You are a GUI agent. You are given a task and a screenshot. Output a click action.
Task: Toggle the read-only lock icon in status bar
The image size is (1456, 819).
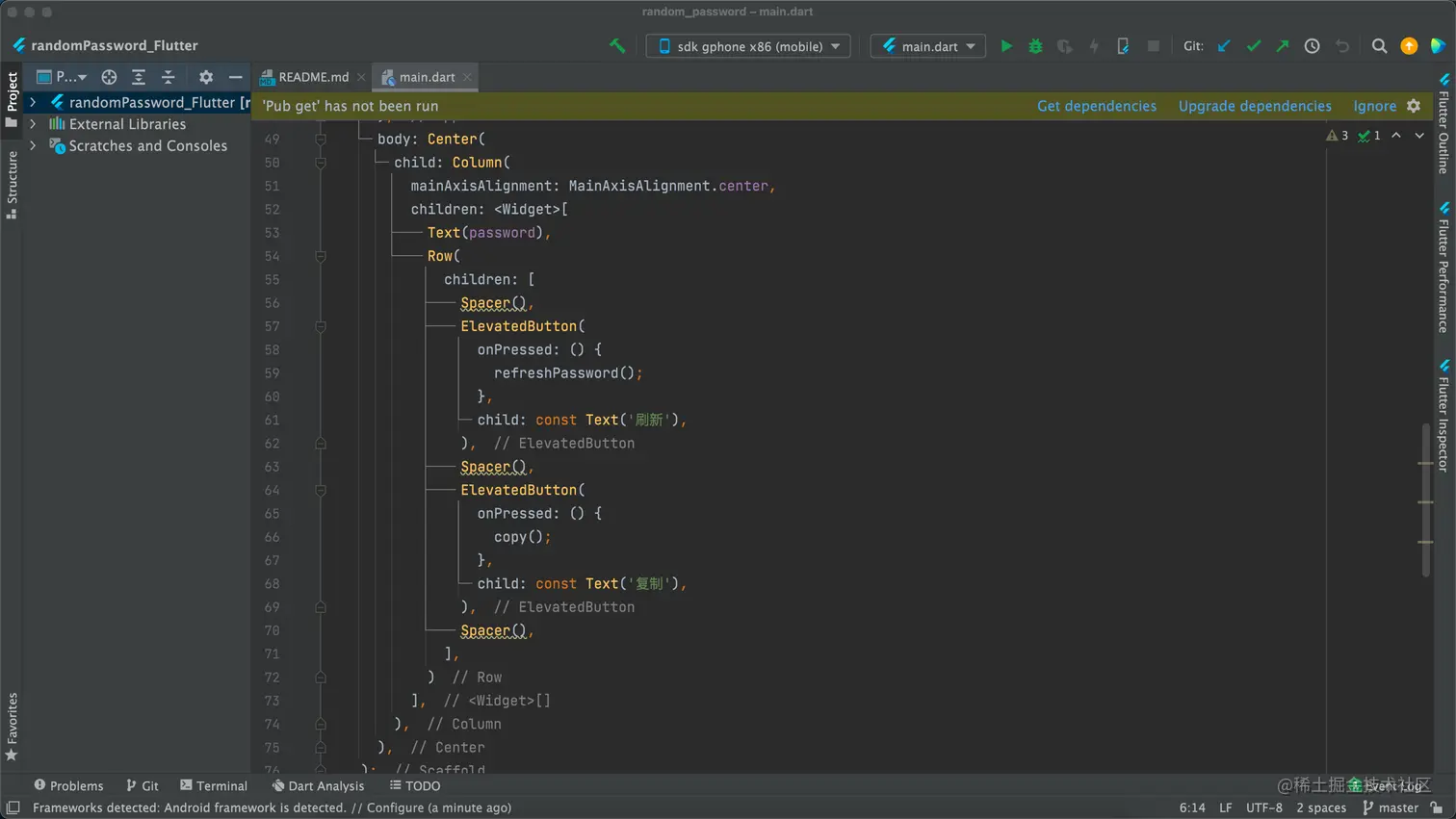click(1437, 808)
